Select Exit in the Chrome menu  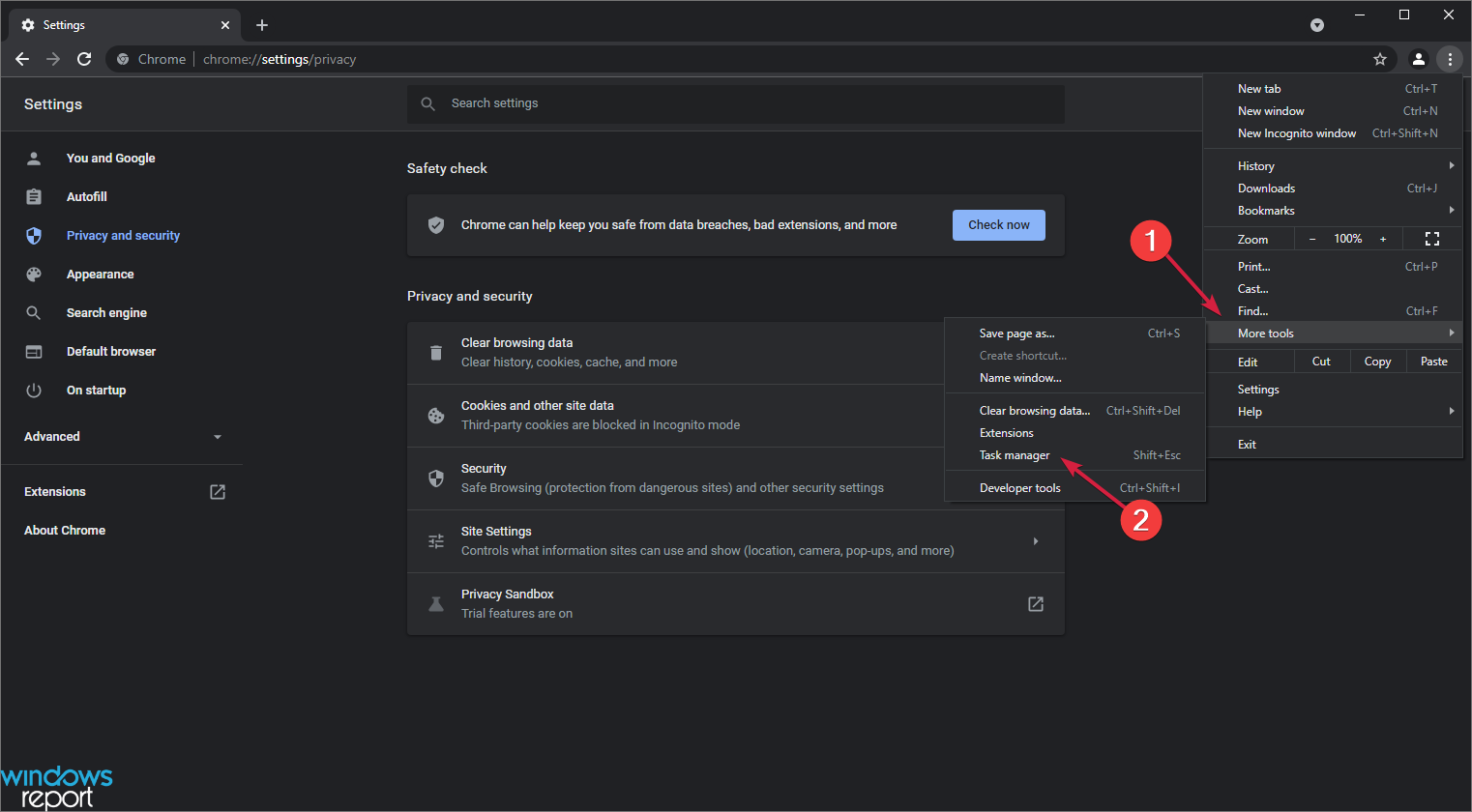coord(1334,445)
